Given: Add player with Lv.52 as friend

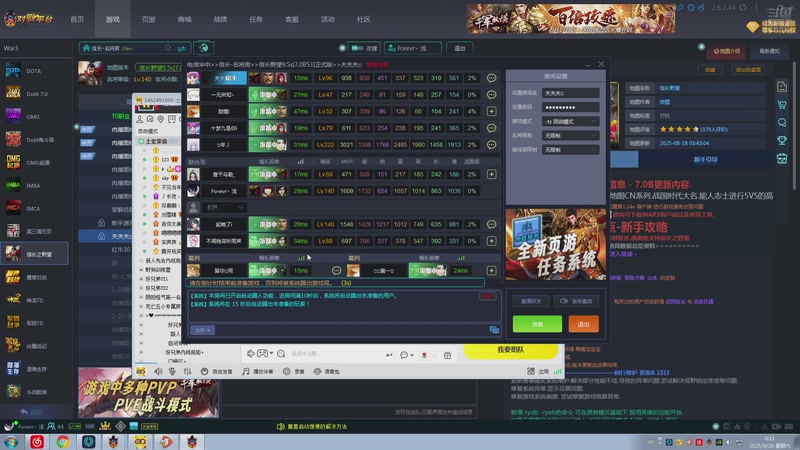Looking at the screenshot, I should (491, 111).
